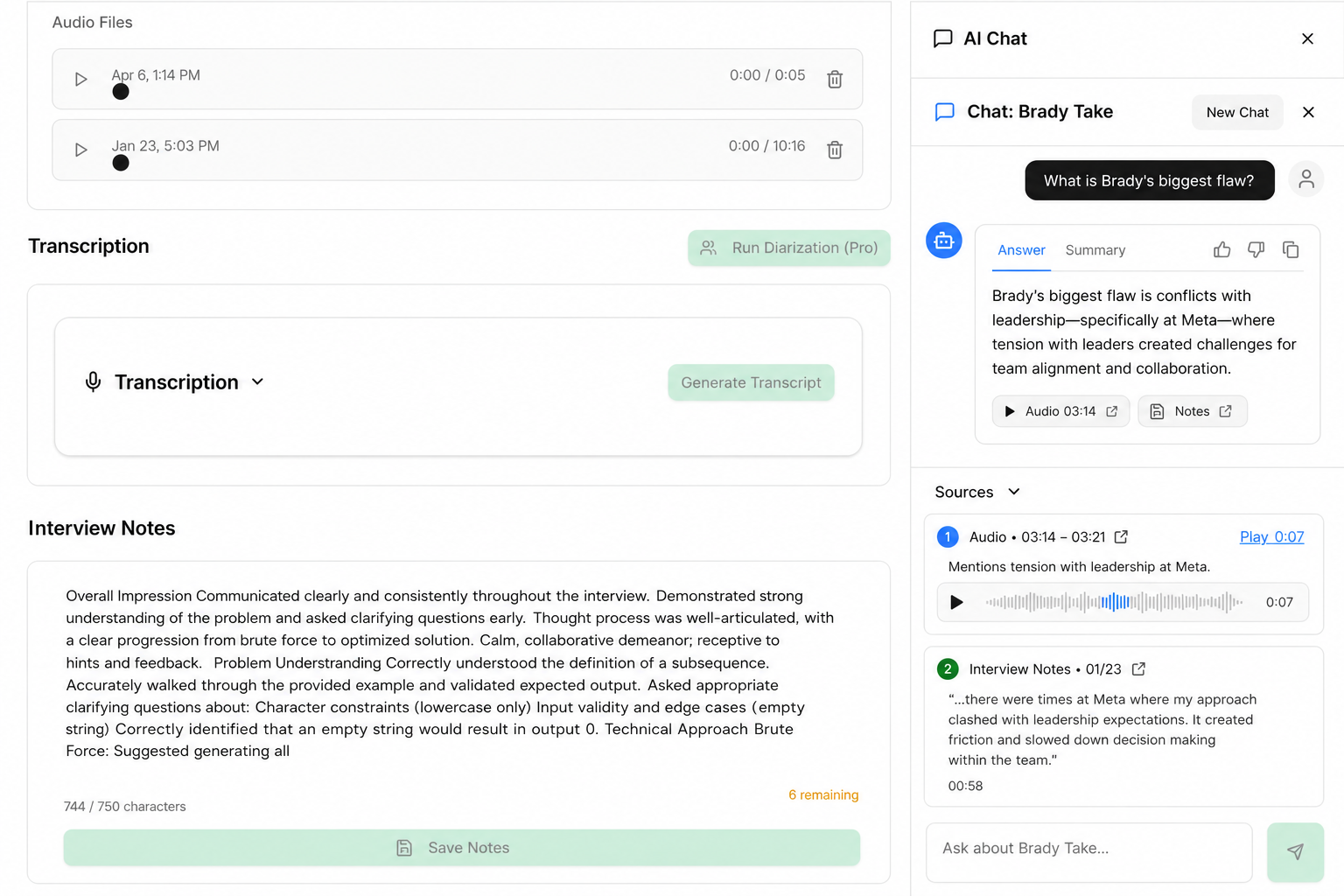Expand the Transcription dropdown chevron
This screenshot has height=896, width=1344.
257,381
